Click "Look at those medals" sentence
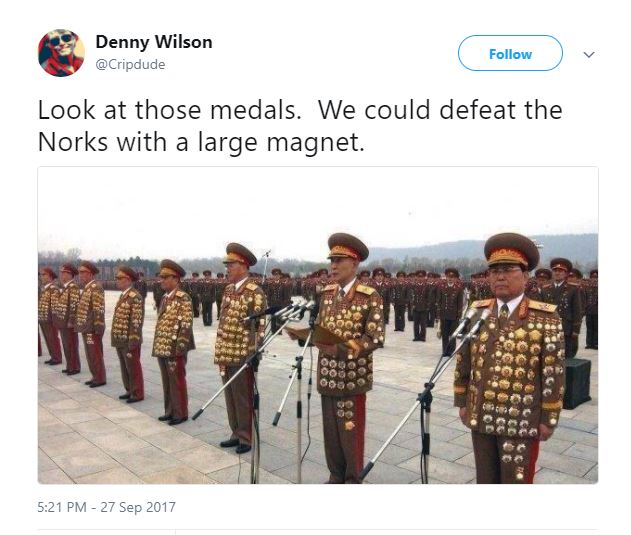The height and width of the screenshot is (535, 631). click(x=169, y=110)
